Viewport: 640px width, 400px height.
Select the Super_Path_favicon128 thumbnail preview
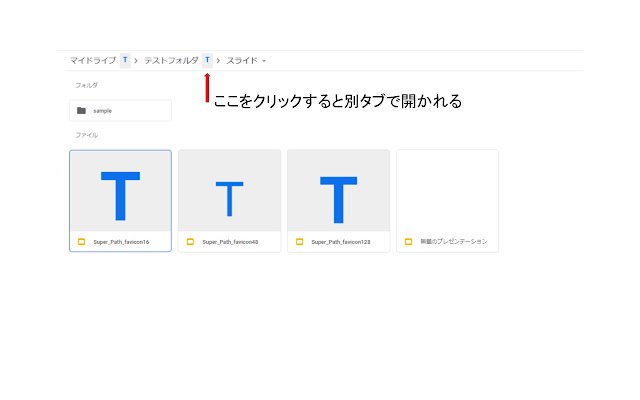point(338,191)
